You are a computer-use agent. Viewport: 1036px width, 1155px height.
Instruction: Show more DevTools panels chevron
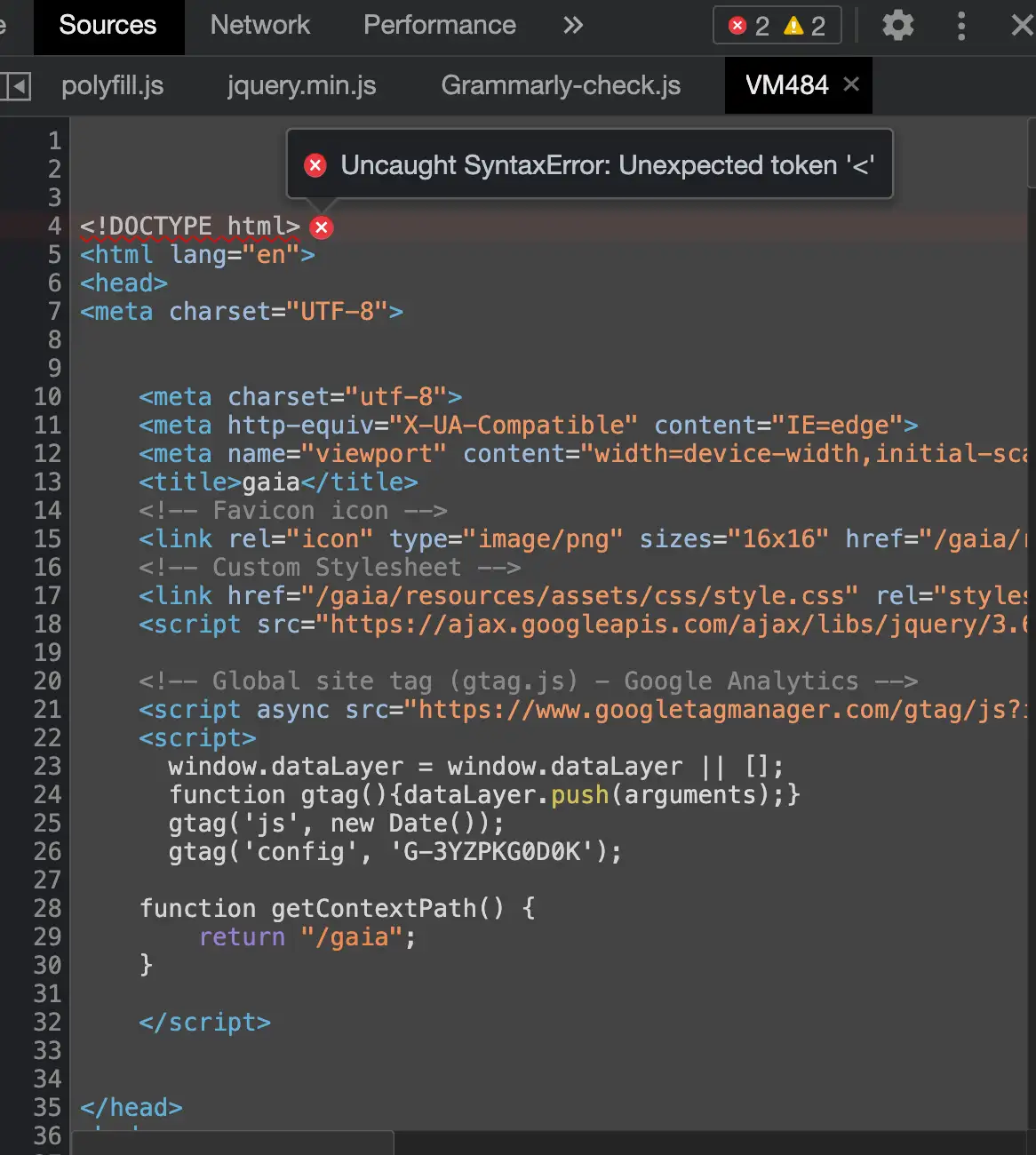[573, 25]
